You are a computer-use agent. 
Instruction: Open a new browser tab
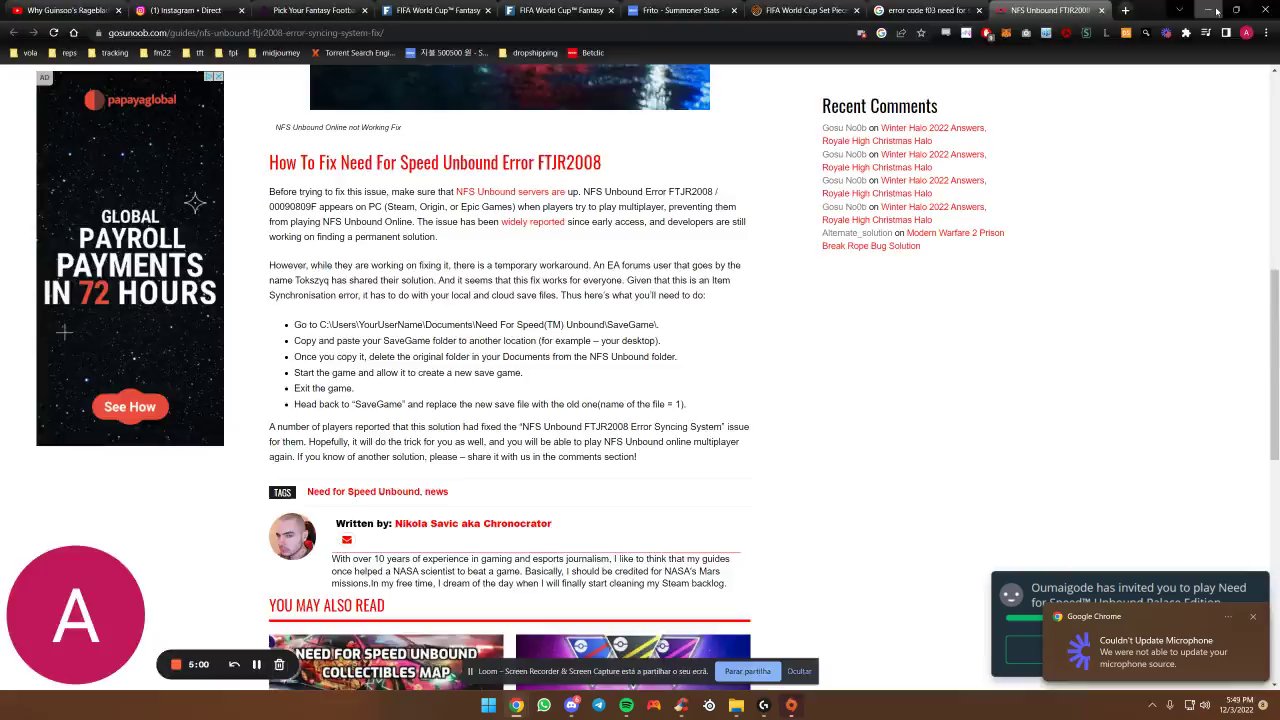(x=1125, y=10)
